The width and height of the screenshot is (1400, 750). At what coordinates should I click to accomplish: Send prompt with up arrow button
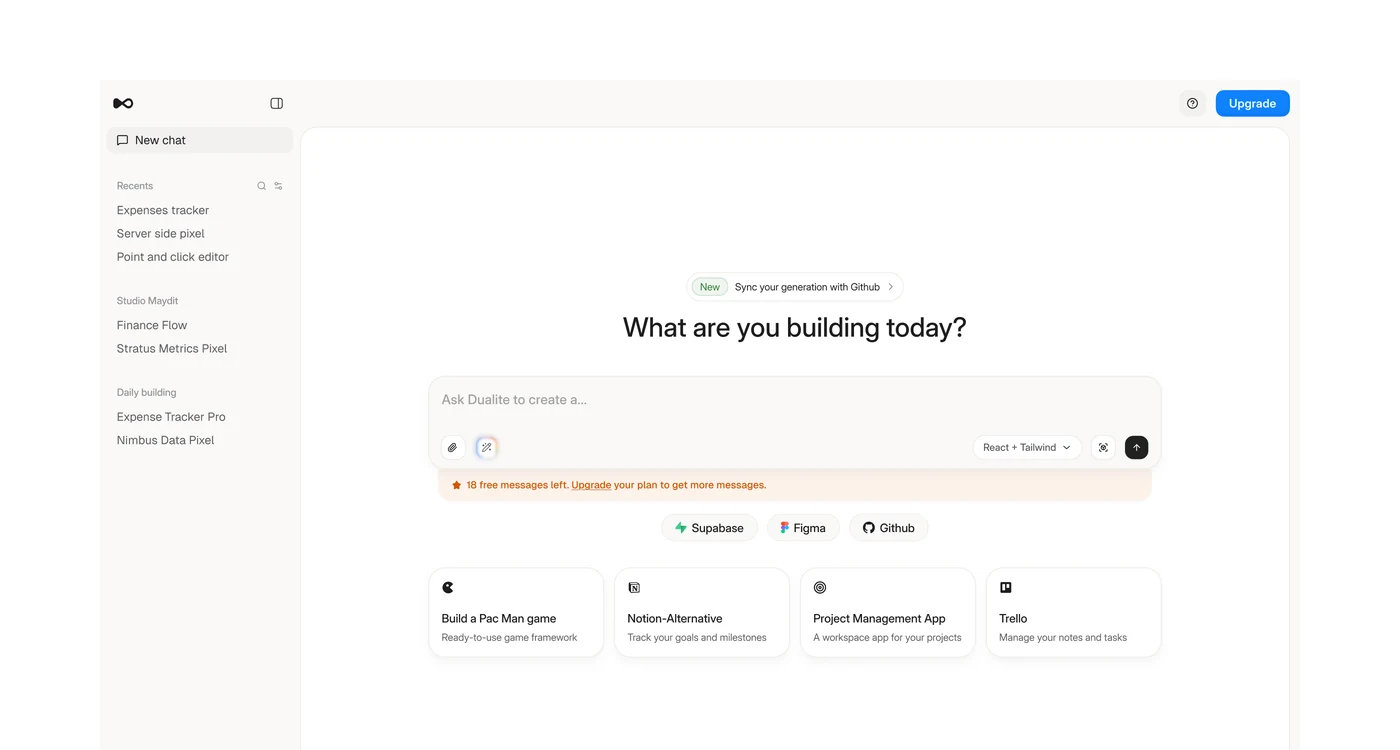click(1136, 448)
